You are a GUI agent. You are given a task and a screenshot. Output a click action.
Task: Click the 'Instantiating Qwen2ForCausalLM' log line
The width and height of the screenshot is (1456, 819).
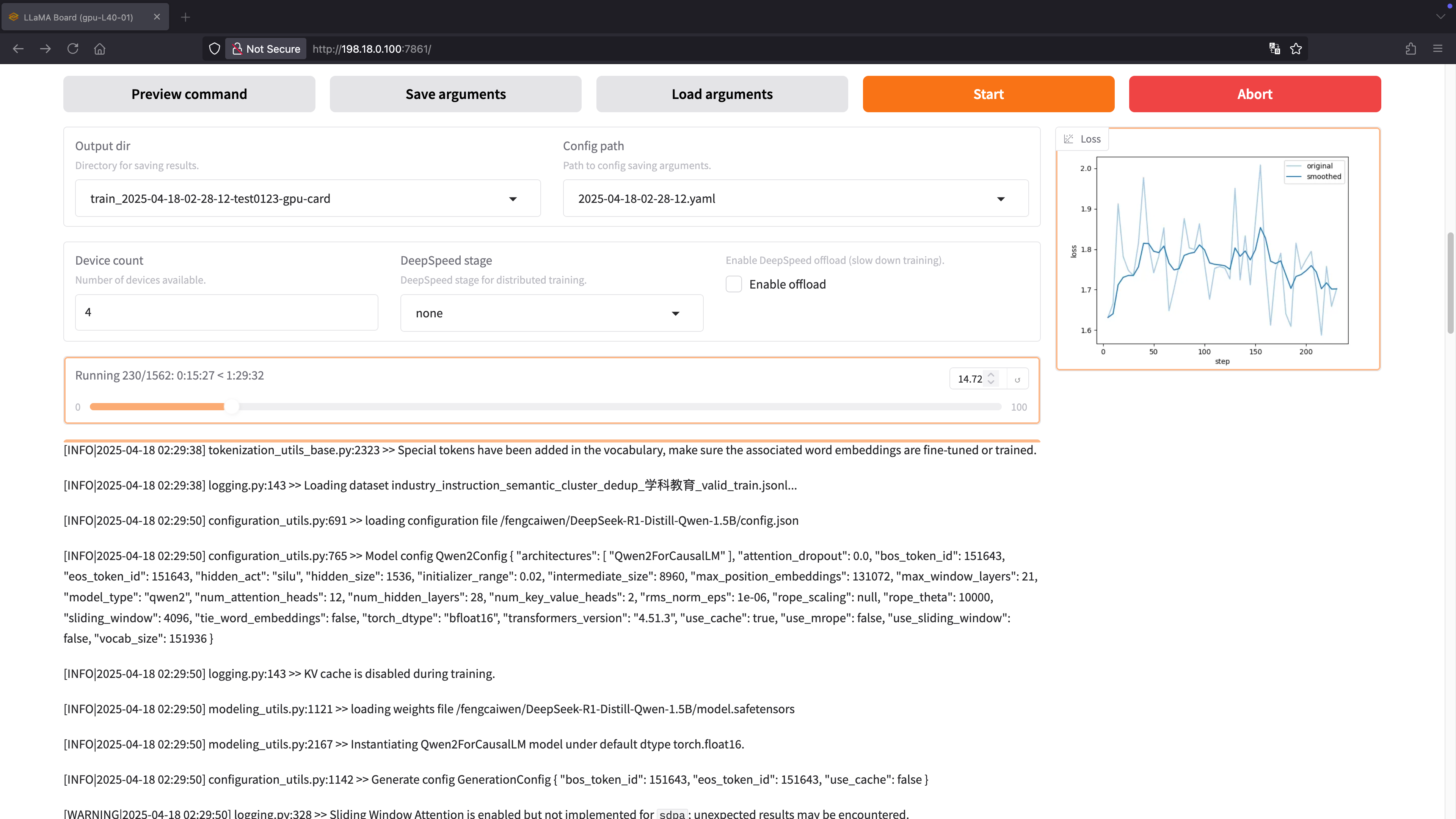pos(403,744)
